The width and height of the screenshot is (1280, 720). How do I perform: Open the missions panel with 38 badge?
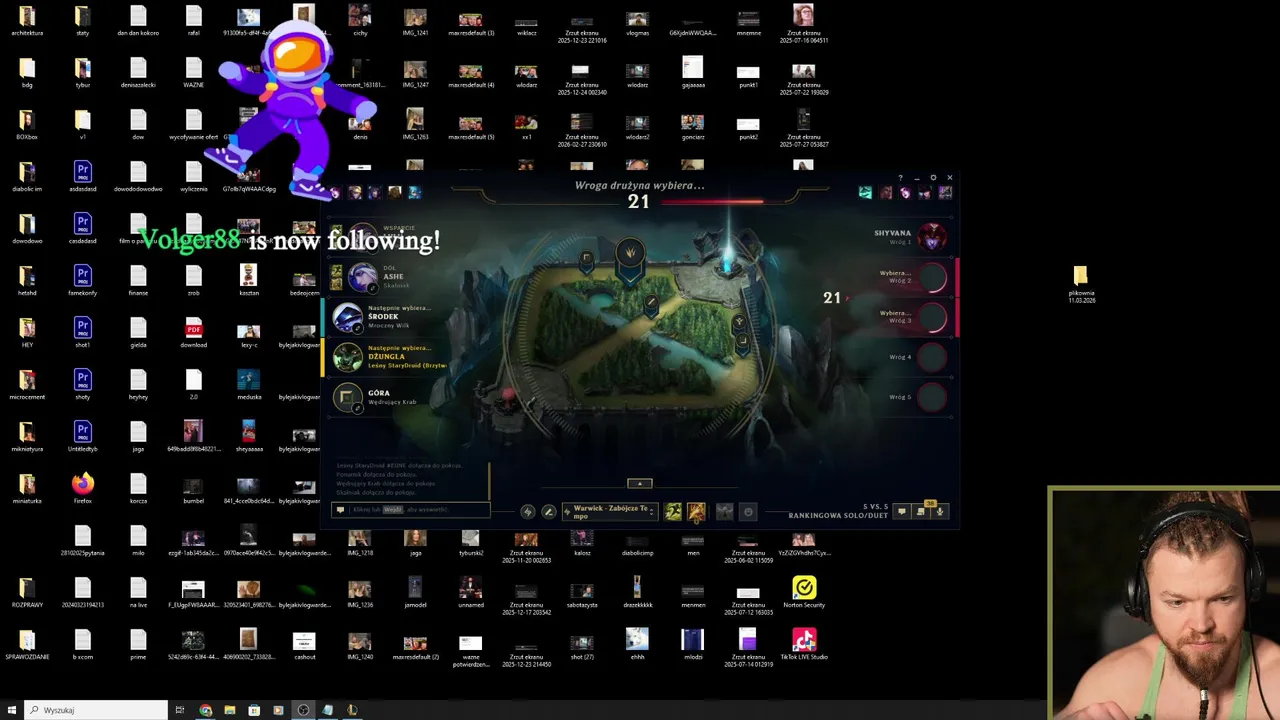pos(921,512)
